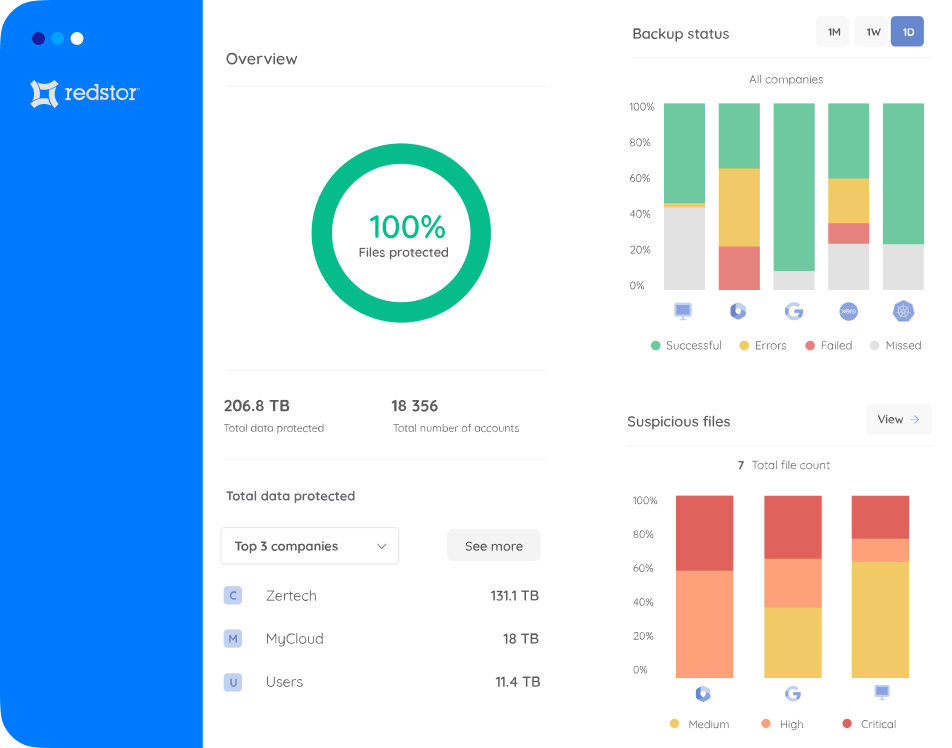Open the Top 3 companies dropdown

pyautogui.click(x=309, y=546)
